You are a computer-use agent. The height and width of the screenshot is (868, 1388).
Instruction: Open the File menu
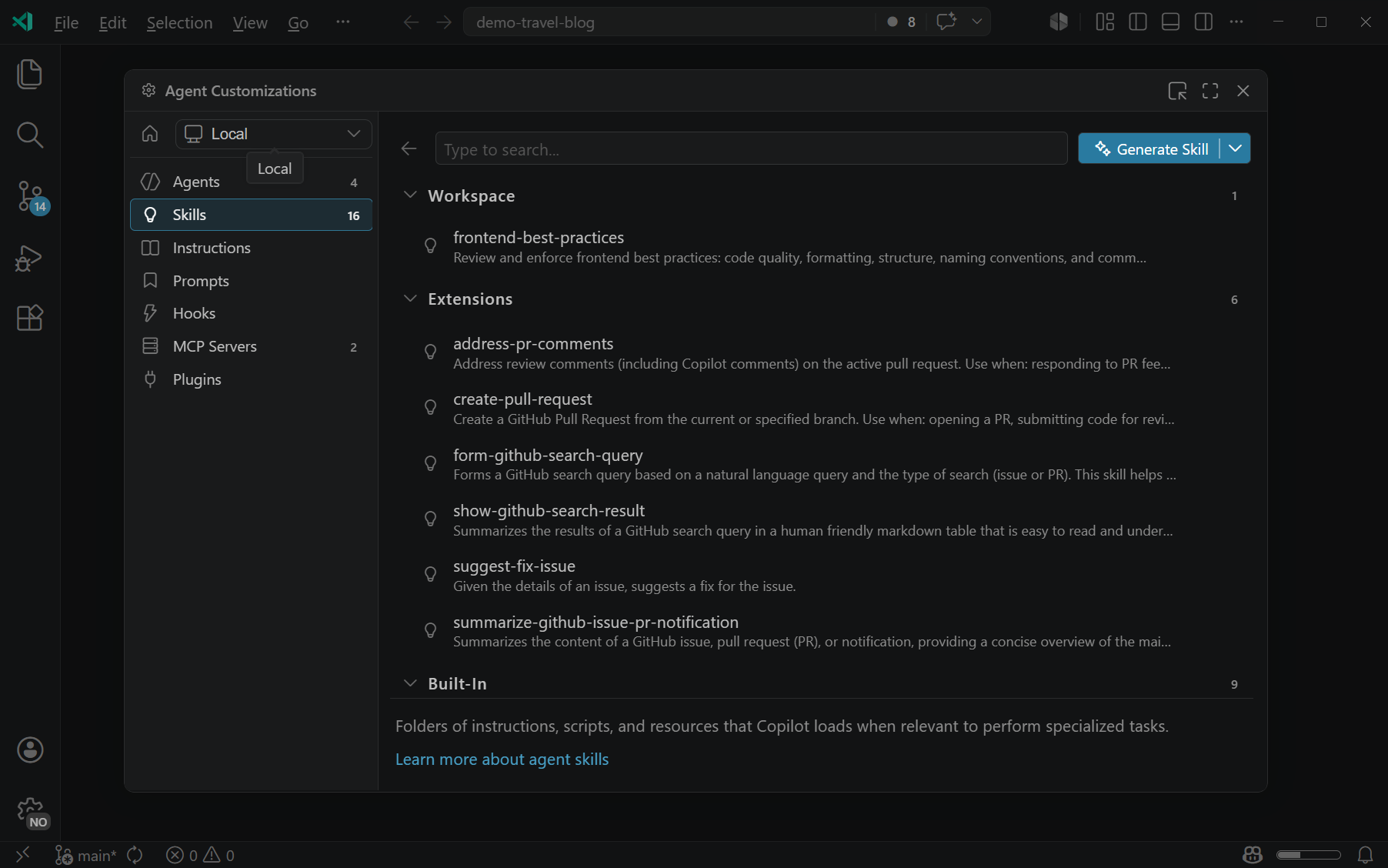65,22
